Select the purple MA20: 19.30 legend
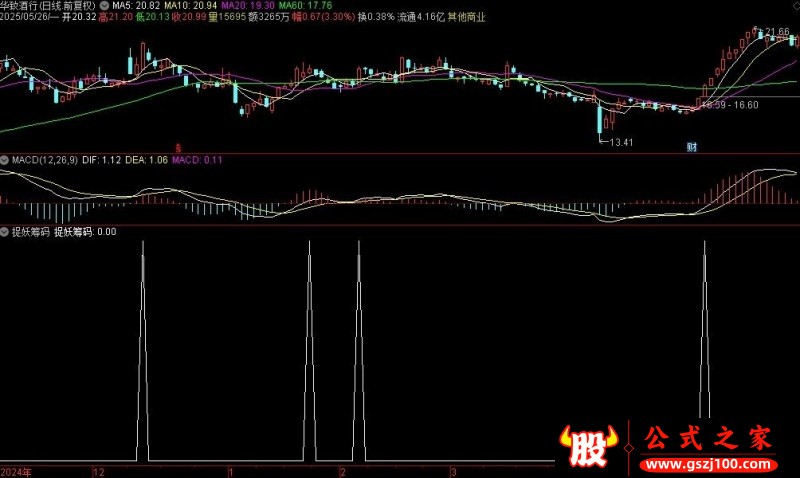The height and width of the screenshot is (478, 800). coord(248,6)
